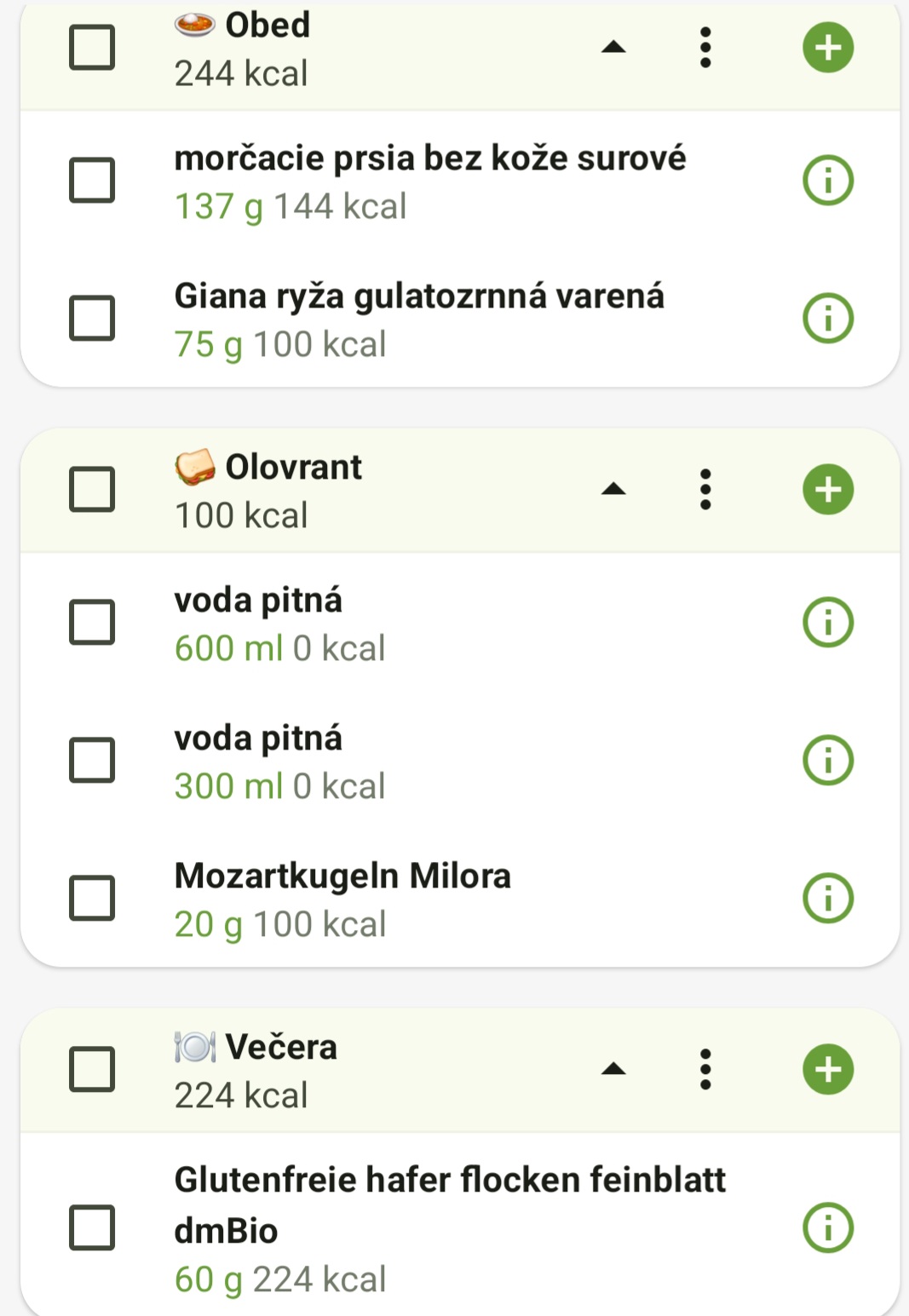Add food to the Večera meal
Screen dimensions: 909x1316
[x=828, y=1069]
